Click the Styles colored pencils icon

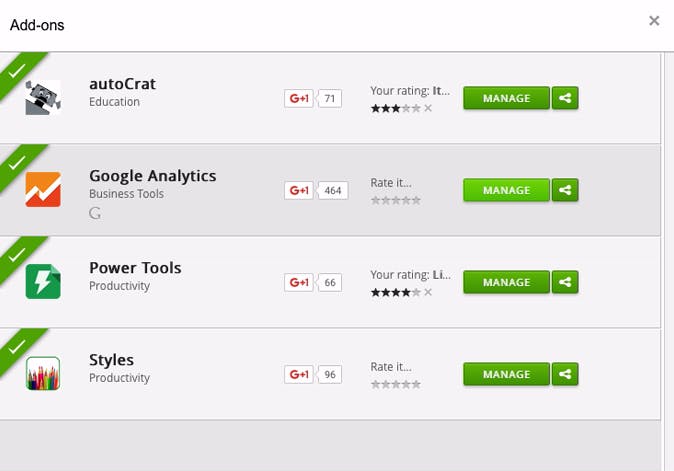[x=43, y=373]
